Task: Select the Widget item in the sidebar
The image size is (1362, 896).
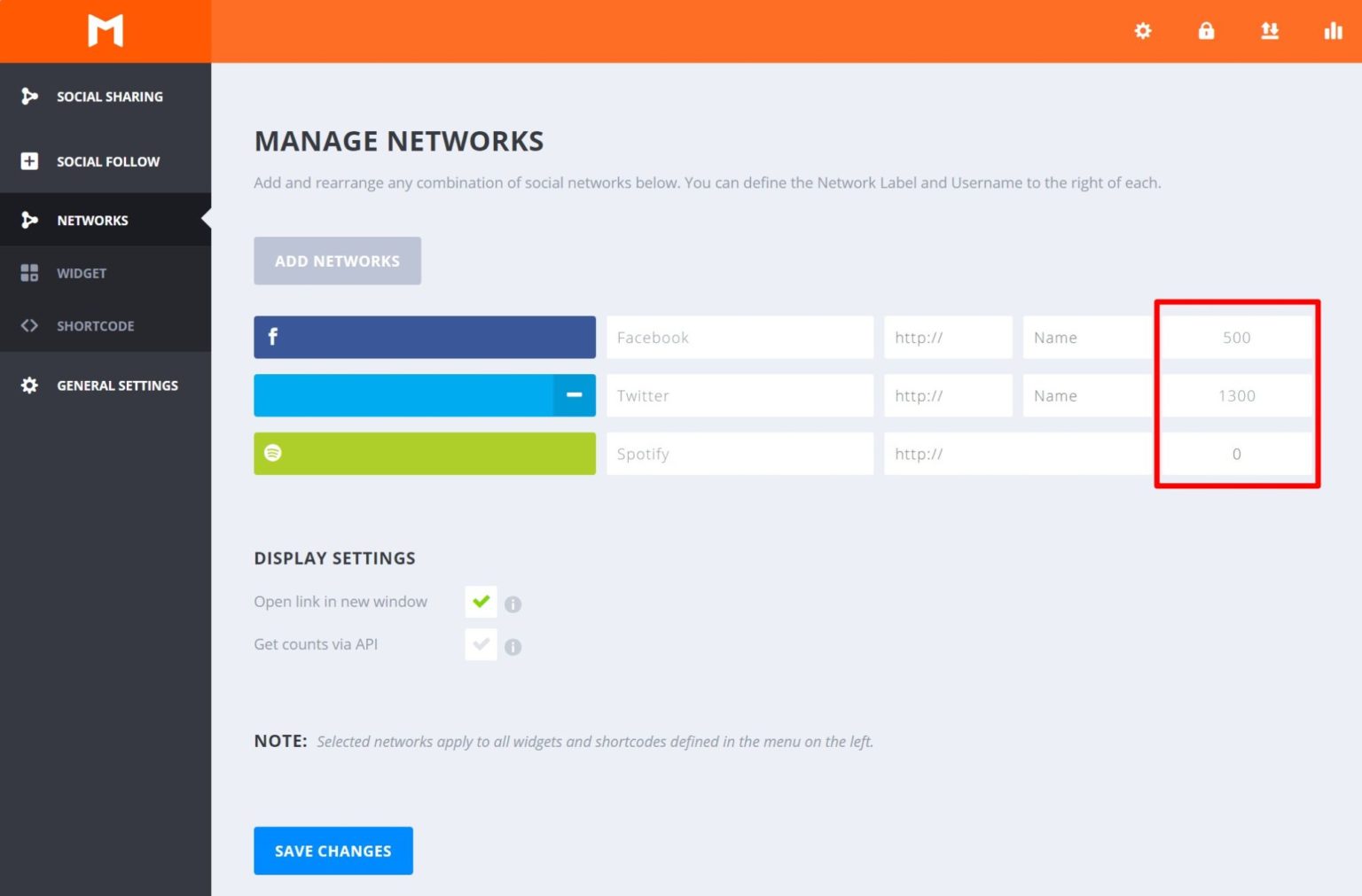Action: click(x=82, y=273)
